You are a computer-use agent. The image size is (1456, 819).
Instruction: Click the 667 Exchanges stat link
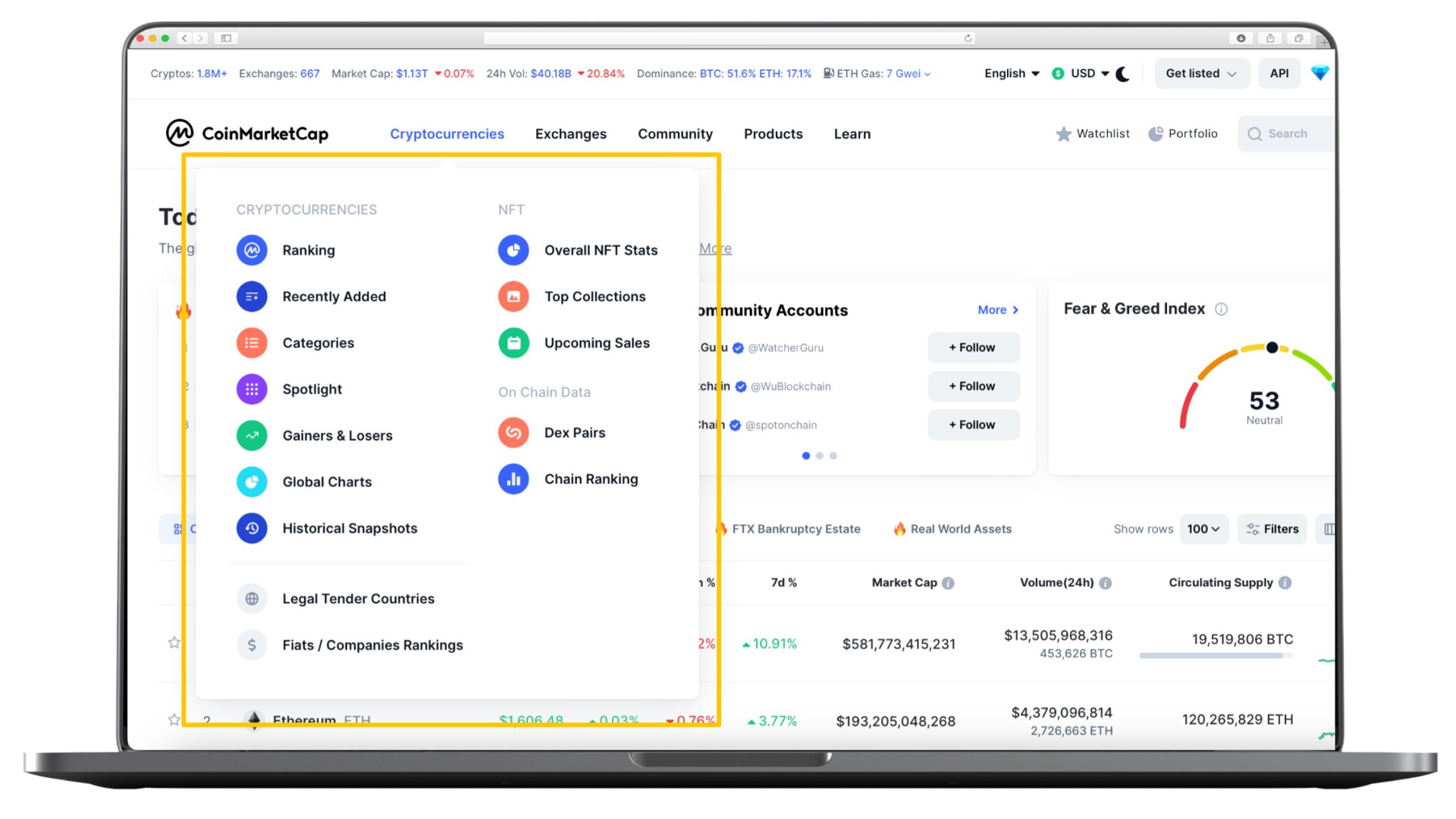coord(309,74)
